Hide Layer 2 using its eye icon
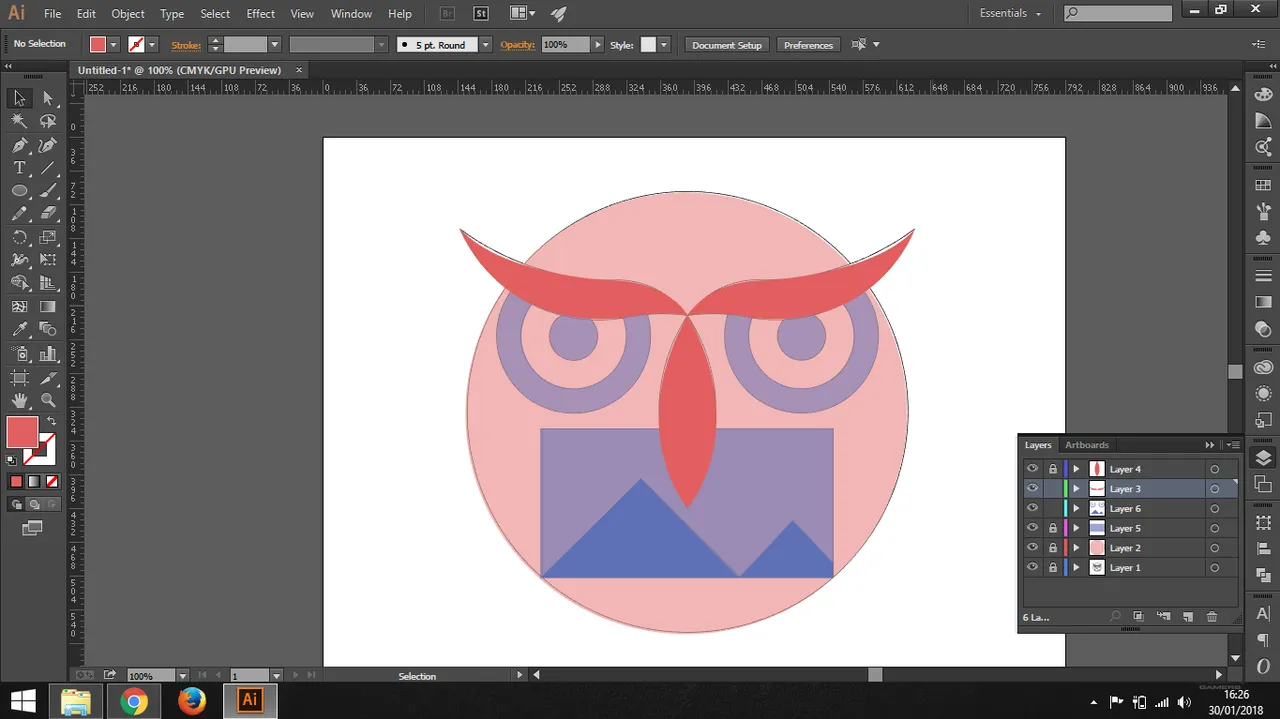The image size is (1280, 719). tap(1032, 548)
